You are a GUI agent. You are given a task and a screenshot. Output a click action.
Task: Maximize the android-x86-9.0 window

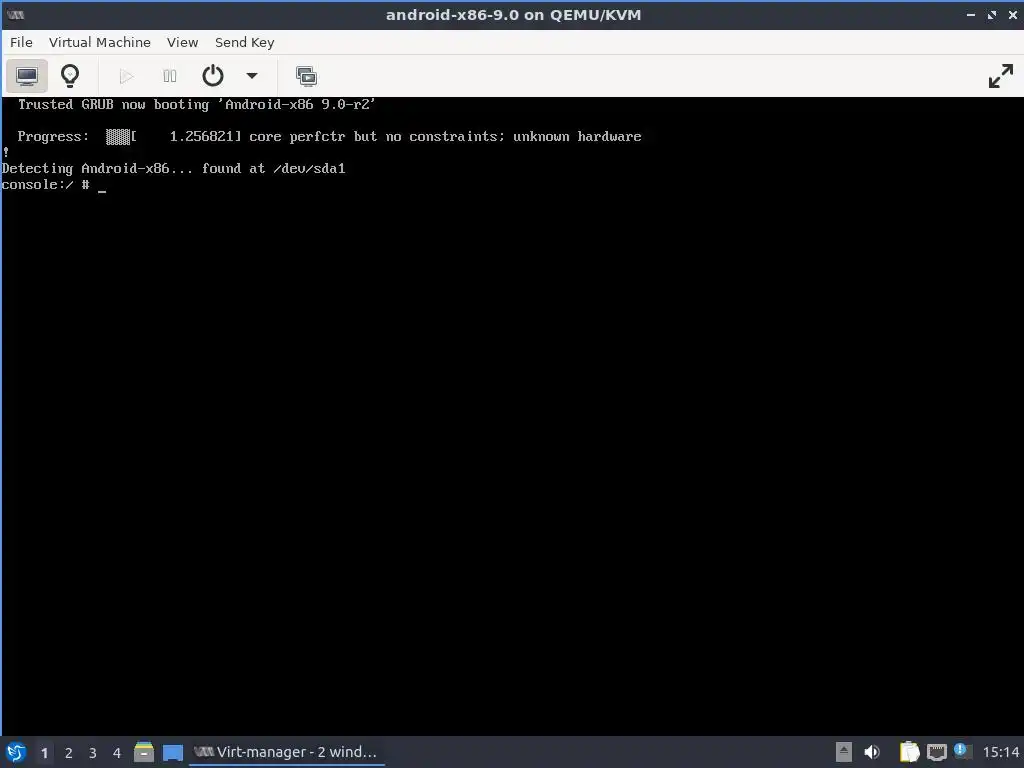(x=992, y=15)
